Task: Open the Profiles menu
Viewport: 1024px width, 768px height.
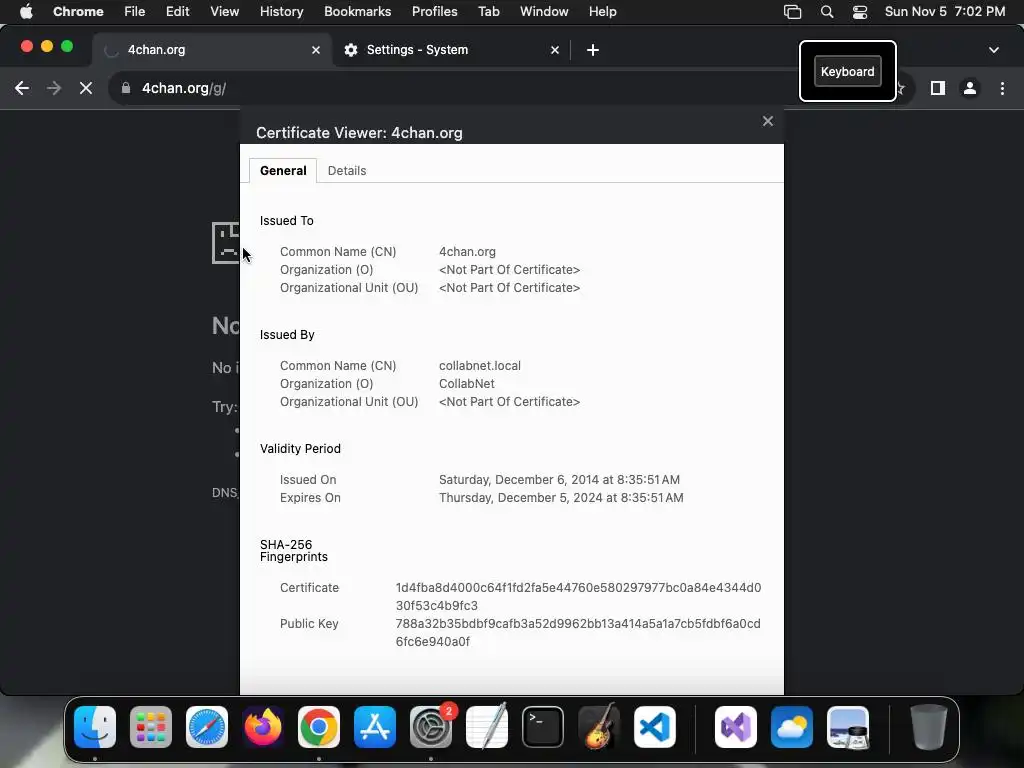Action: point(434,12)
